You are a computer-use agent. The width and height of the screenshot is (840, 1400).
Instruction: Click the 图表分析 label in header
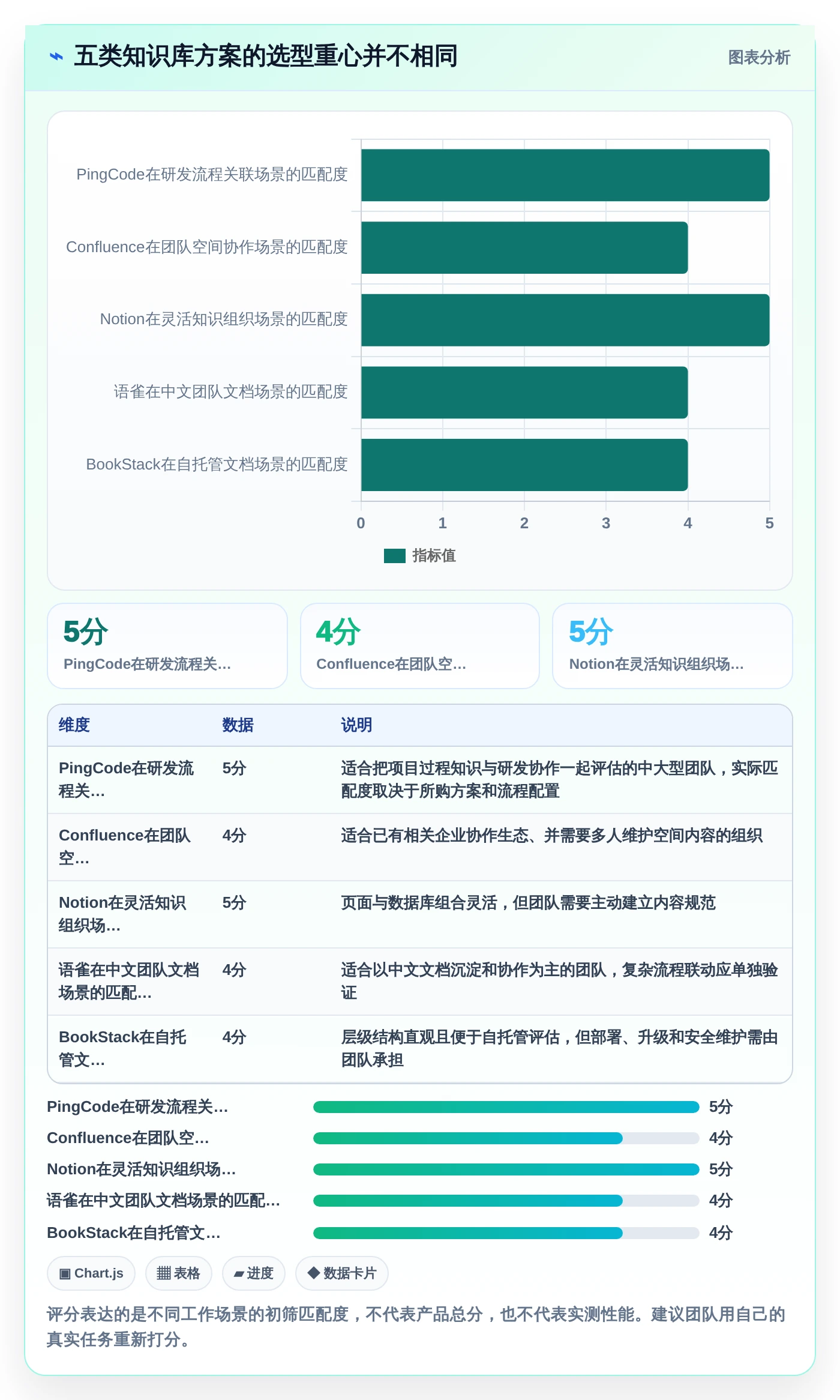pos(759,57)
